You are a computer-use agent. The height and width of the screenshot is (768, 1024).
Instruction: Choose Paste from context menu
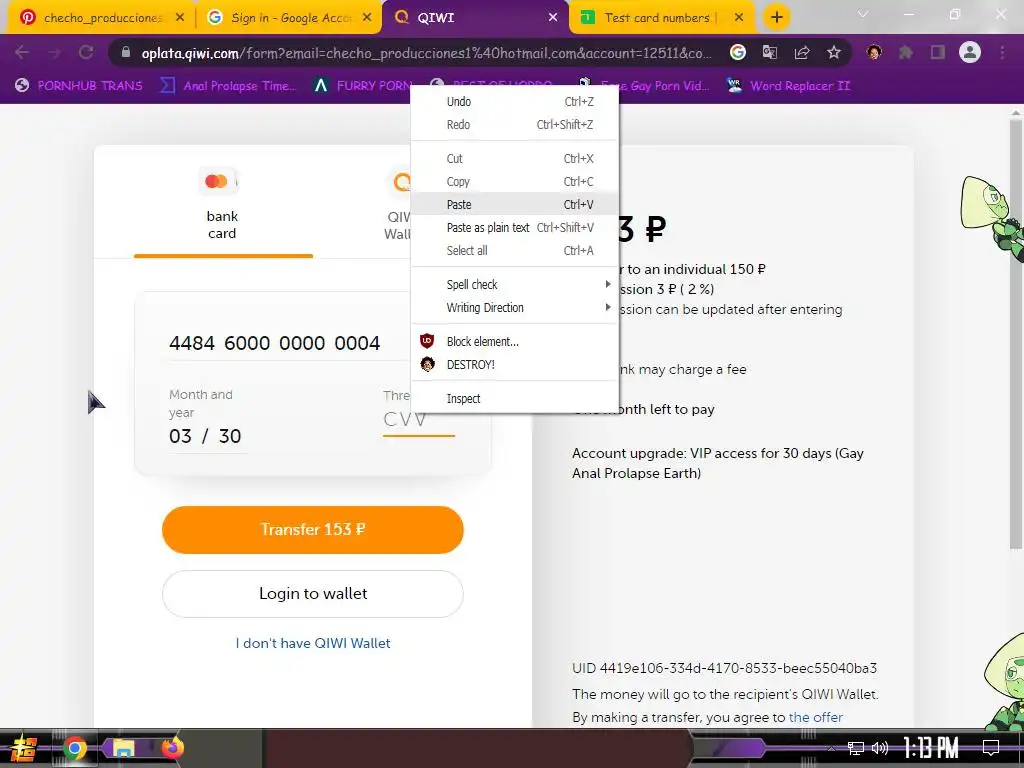[515, 204]
